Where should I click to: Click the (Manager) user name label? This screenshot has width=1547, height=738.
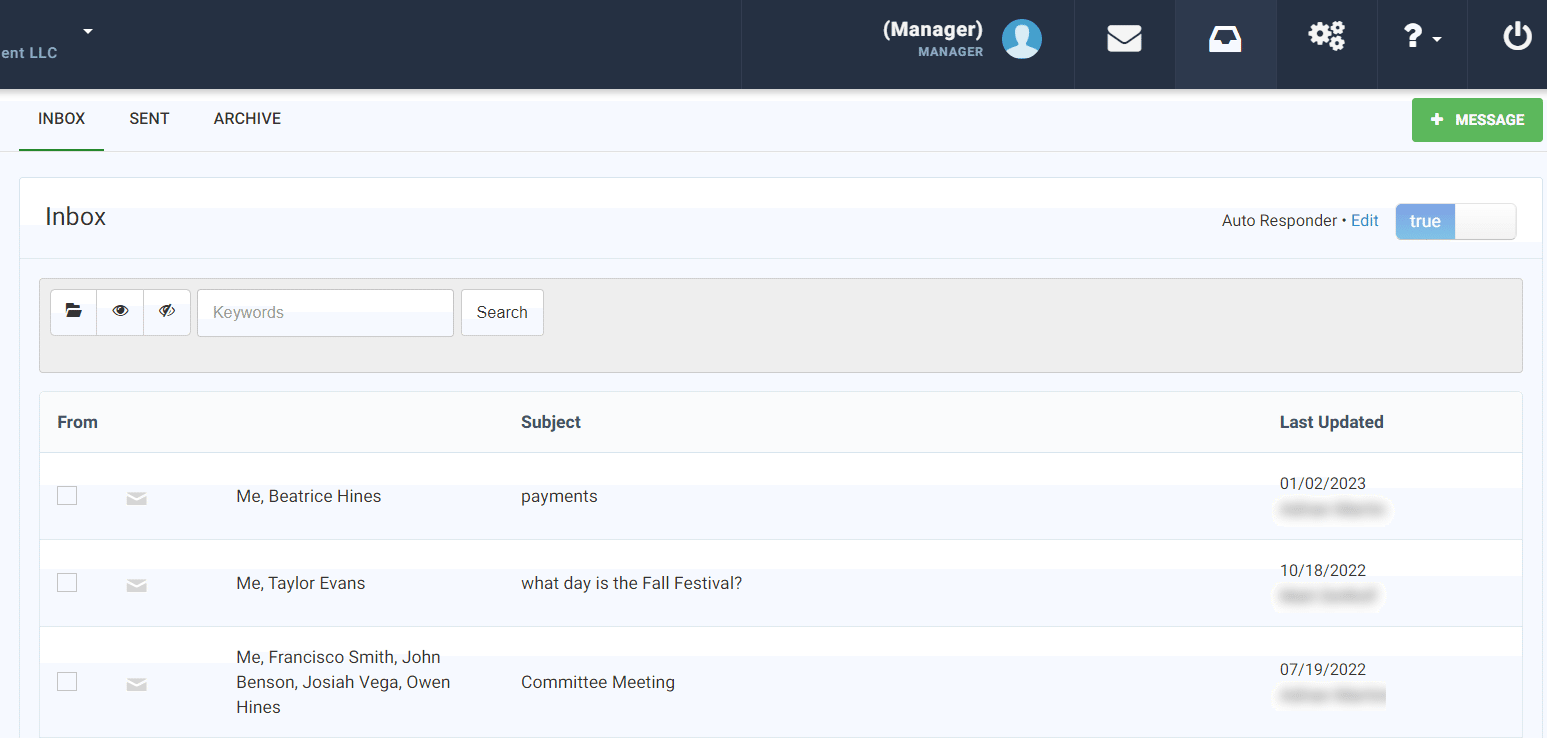[x=932, y=30]
